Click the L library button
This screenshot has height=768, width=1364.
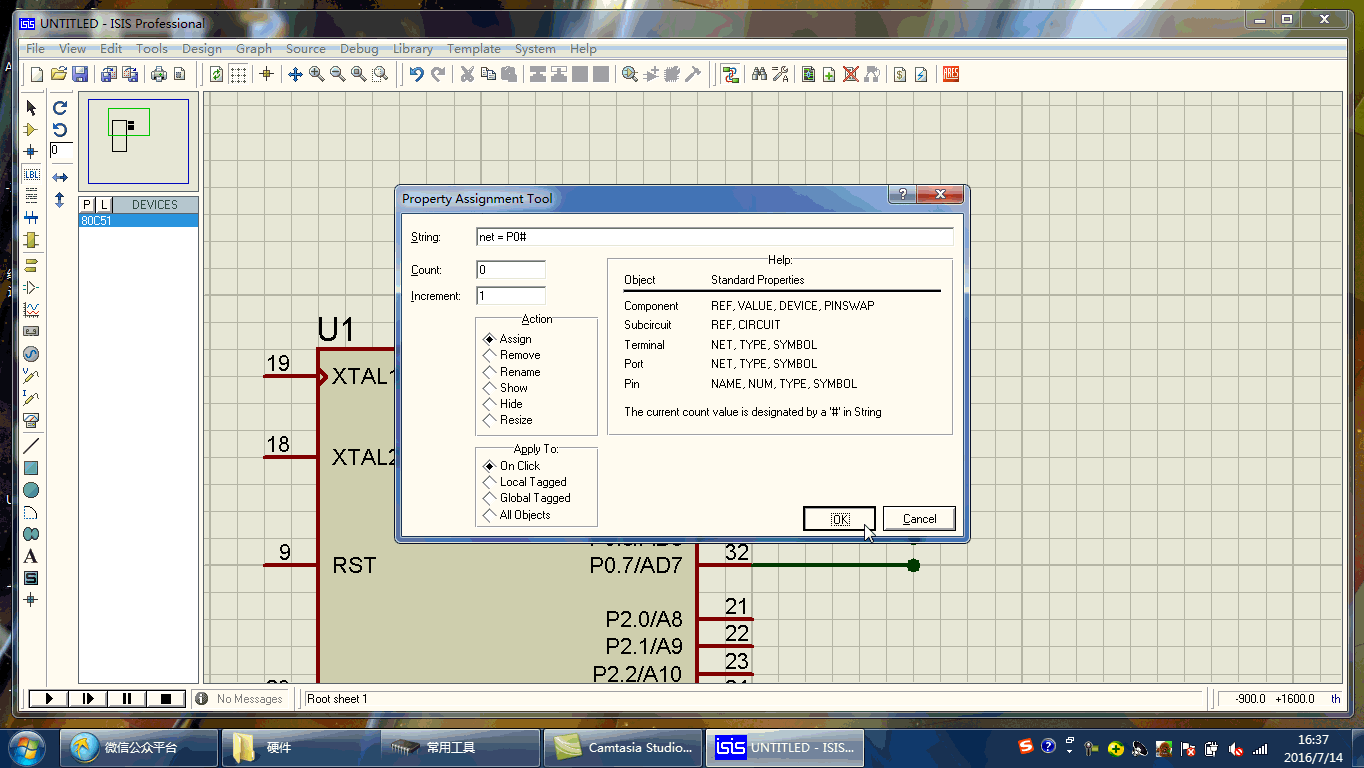(x=104, y=204)
